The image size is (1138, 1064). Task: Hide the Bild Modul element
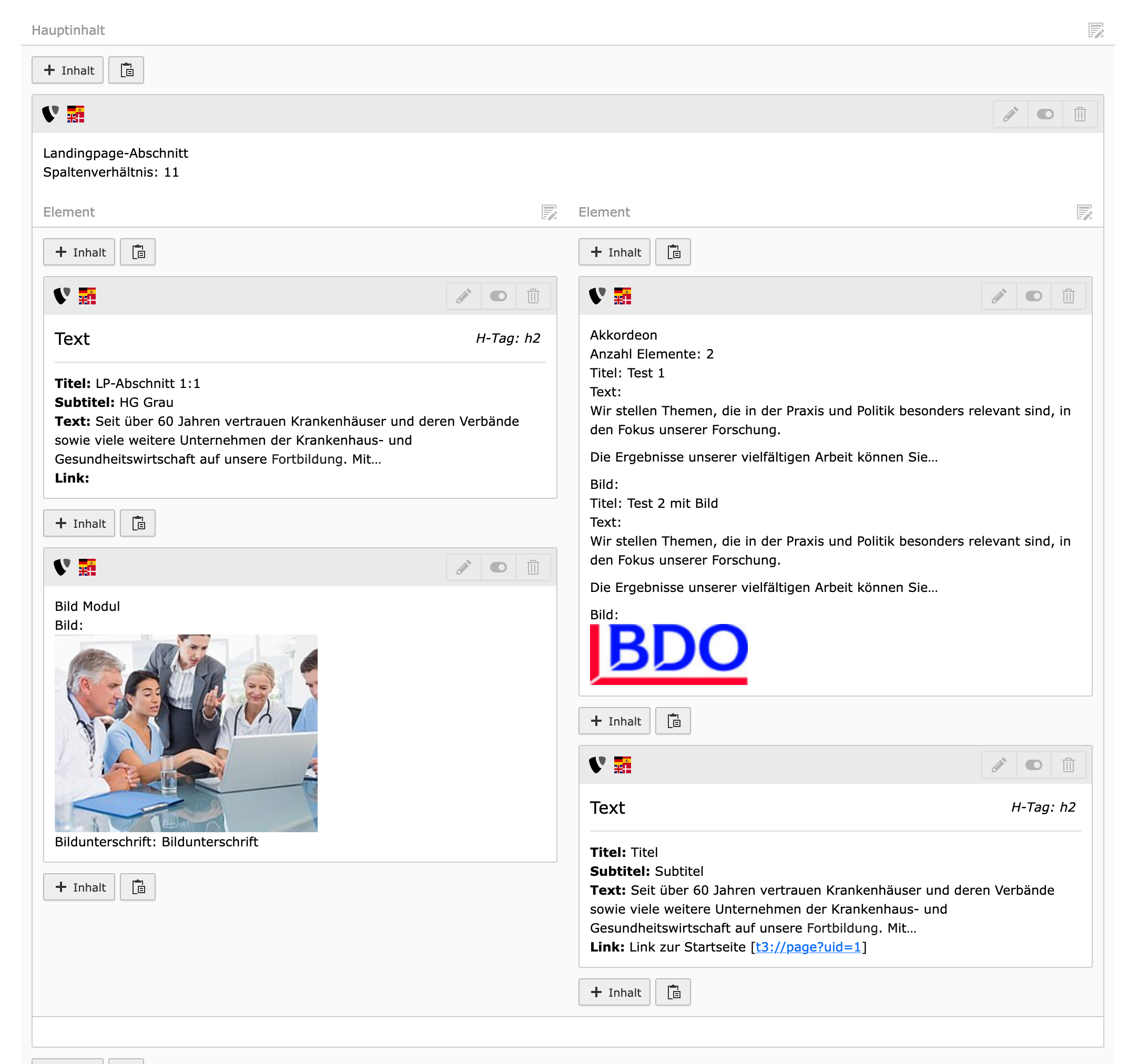coord(498,567)
